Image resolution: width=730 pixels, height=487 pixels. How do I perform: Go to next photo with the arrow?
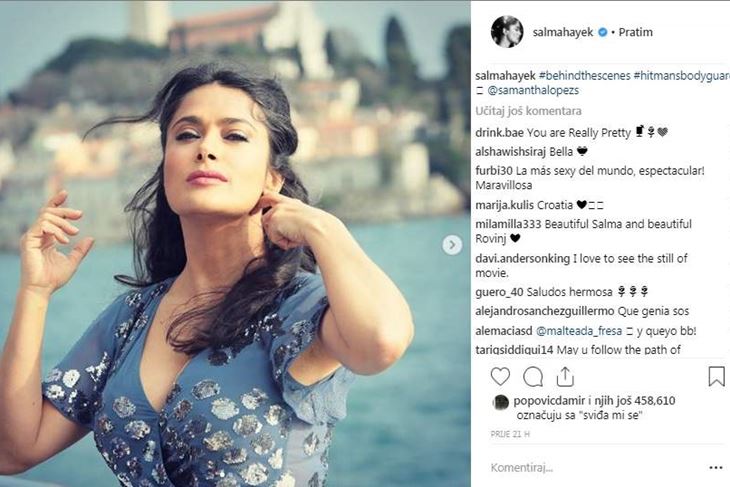point(452,244)
